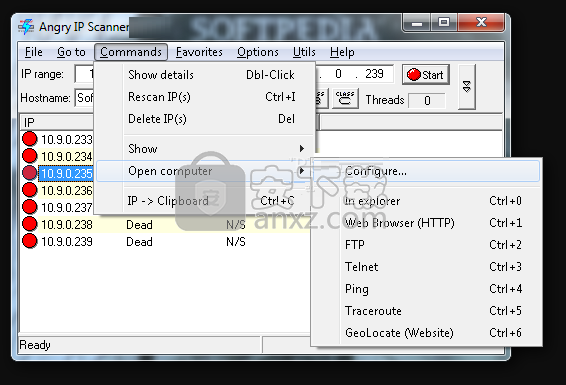This screenshot has width=566, height=385.
Task: Maximize the Angry IP Scanner window
Action: [444, 23]
